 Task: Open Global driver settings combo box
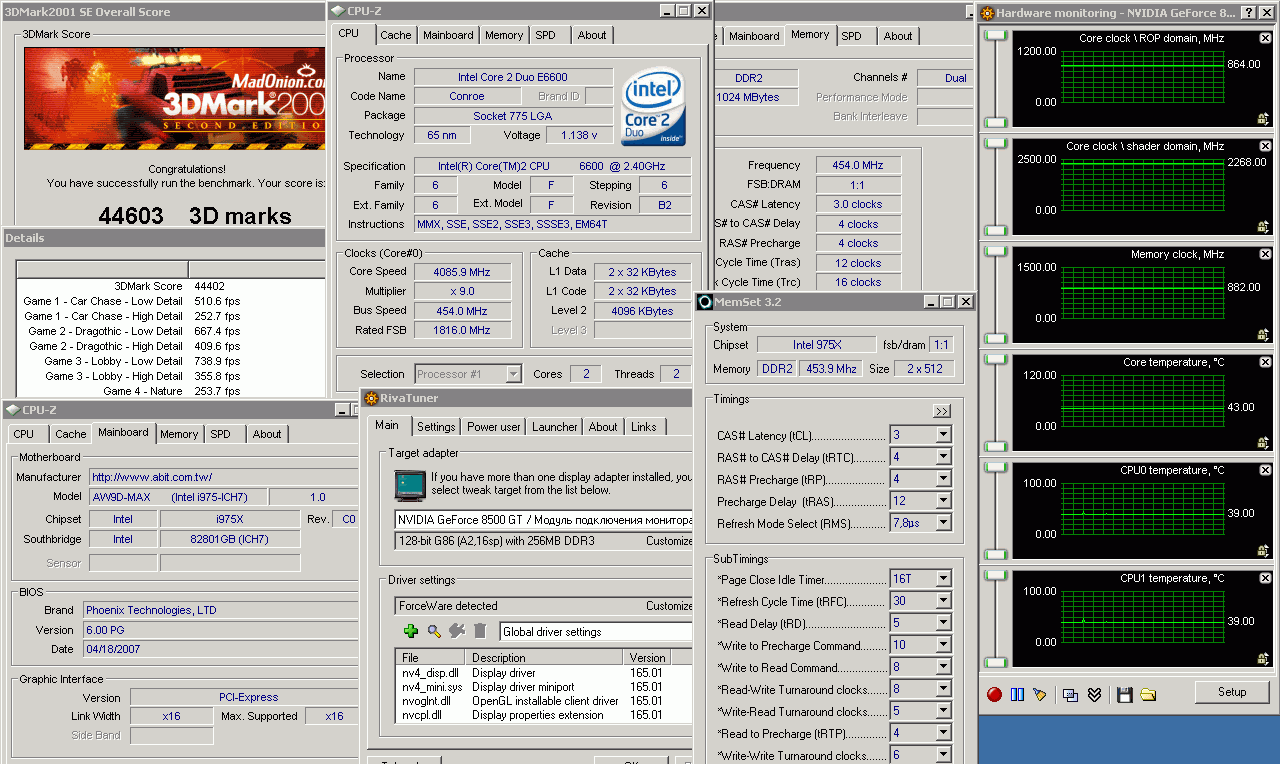pos(595,632)
